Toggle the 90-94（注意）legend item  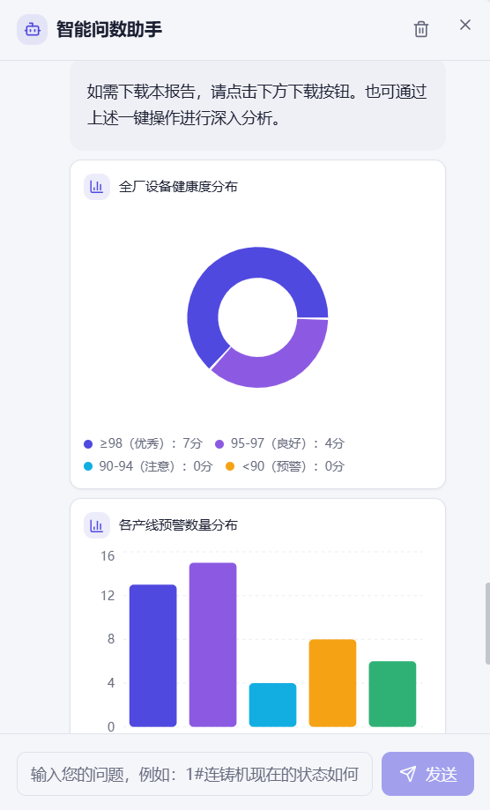coord(148,466)
